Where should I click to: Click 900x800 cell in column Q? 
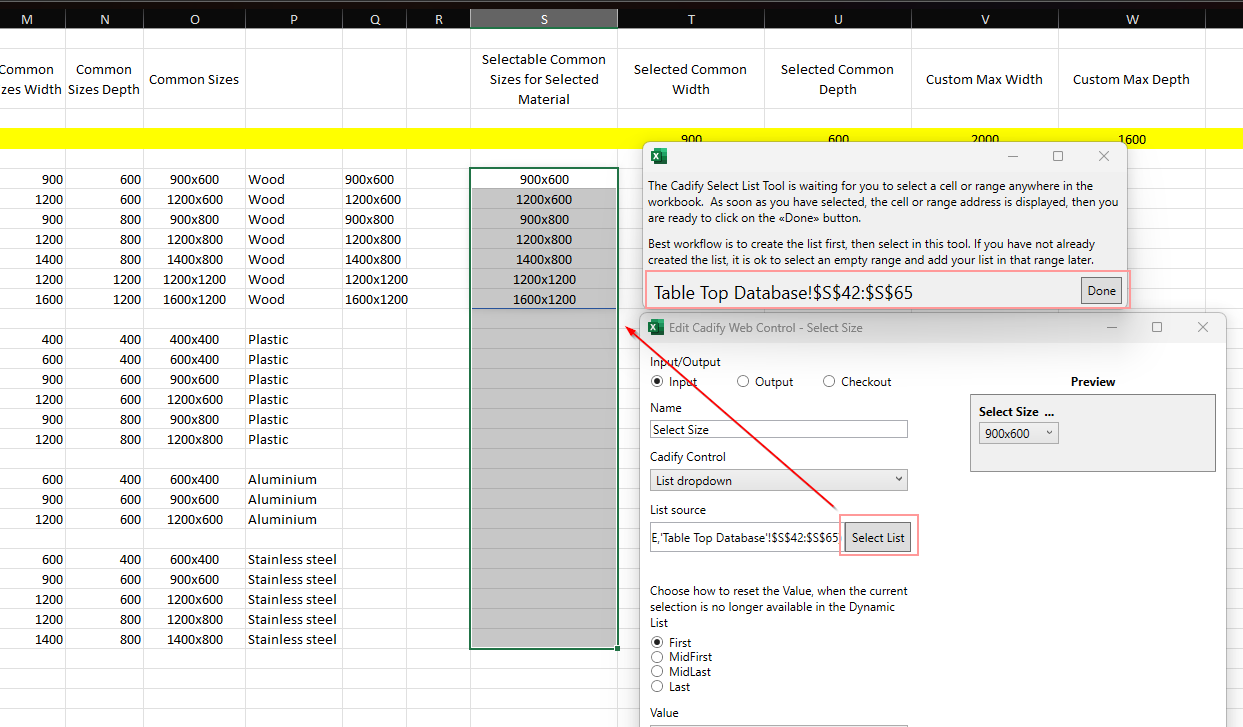pyautogui.click(x=374, y=219)
